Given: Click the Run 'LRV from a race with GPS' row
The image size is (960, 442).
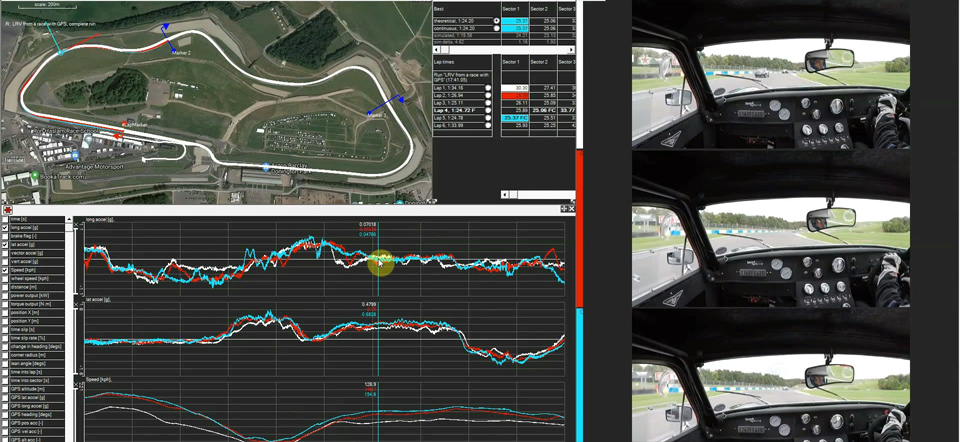Looking at the screenshot, I should pyautogui.click(x=462, y=77).
